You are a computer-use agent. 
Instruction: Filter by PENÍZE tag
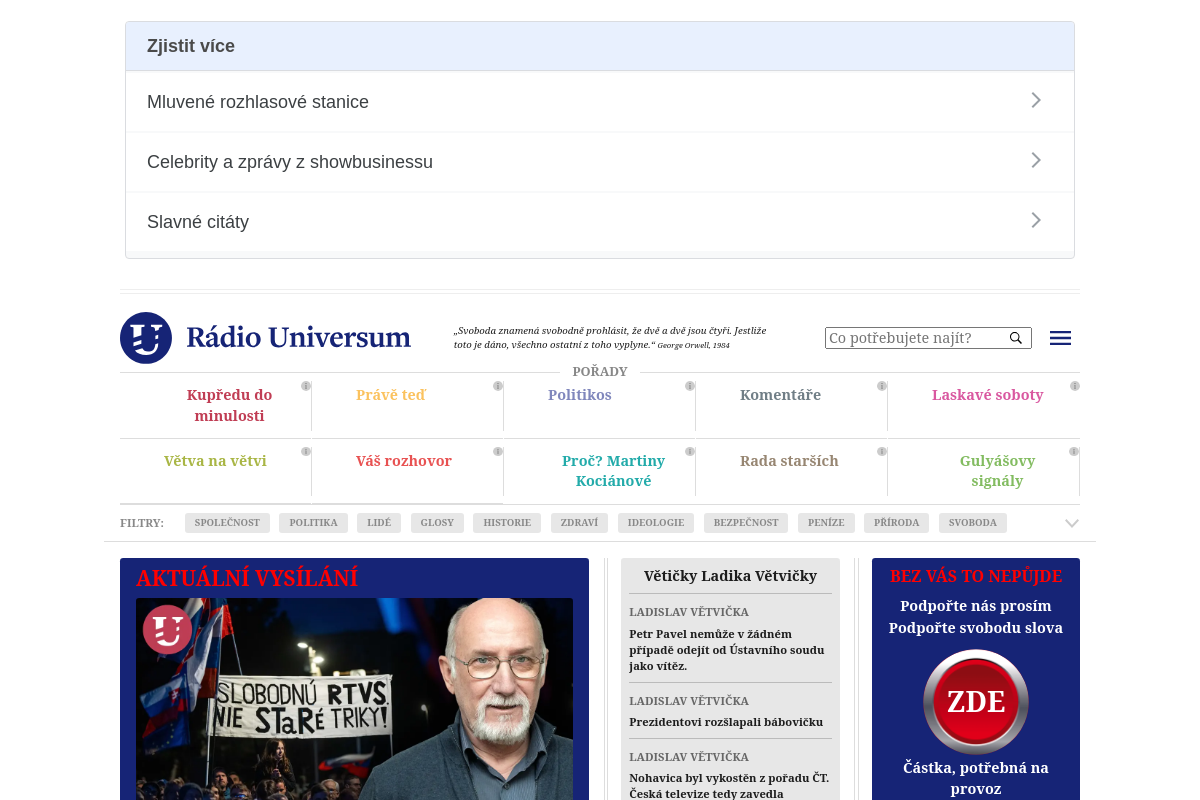(x=826, y=523)
